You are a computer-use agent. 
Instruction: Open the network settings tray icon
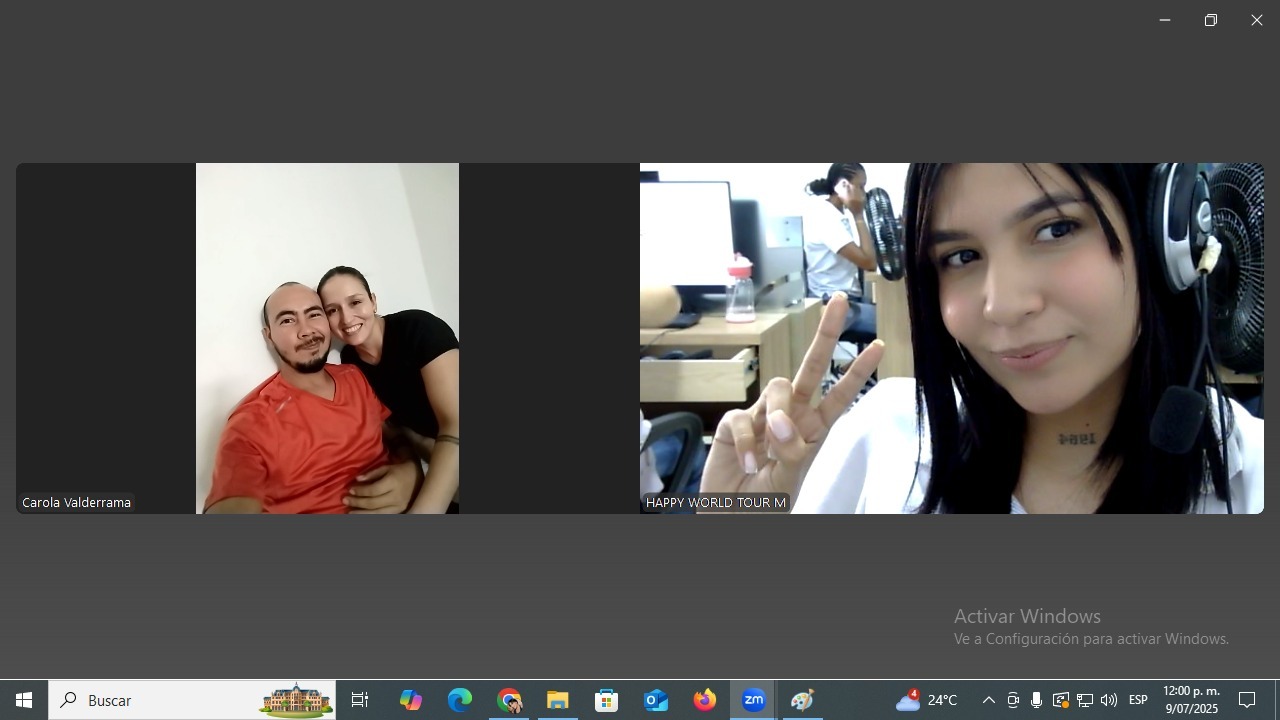tap(1084, 700)
